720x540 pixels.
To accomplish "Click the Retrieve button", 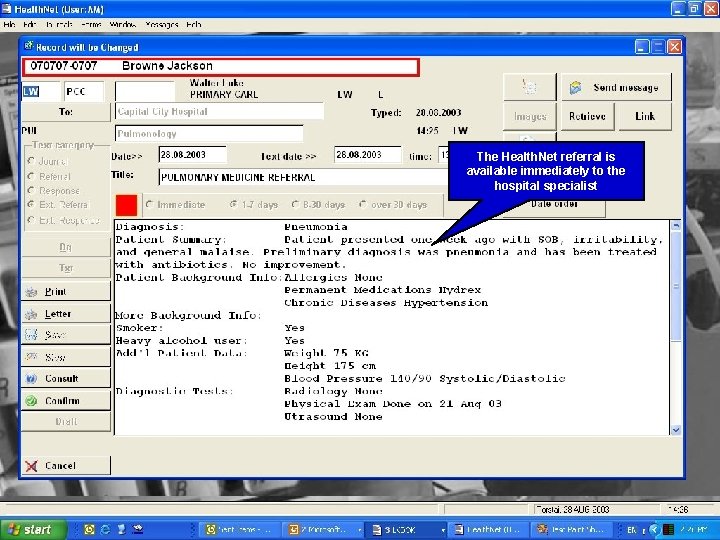I will point(587,117).
